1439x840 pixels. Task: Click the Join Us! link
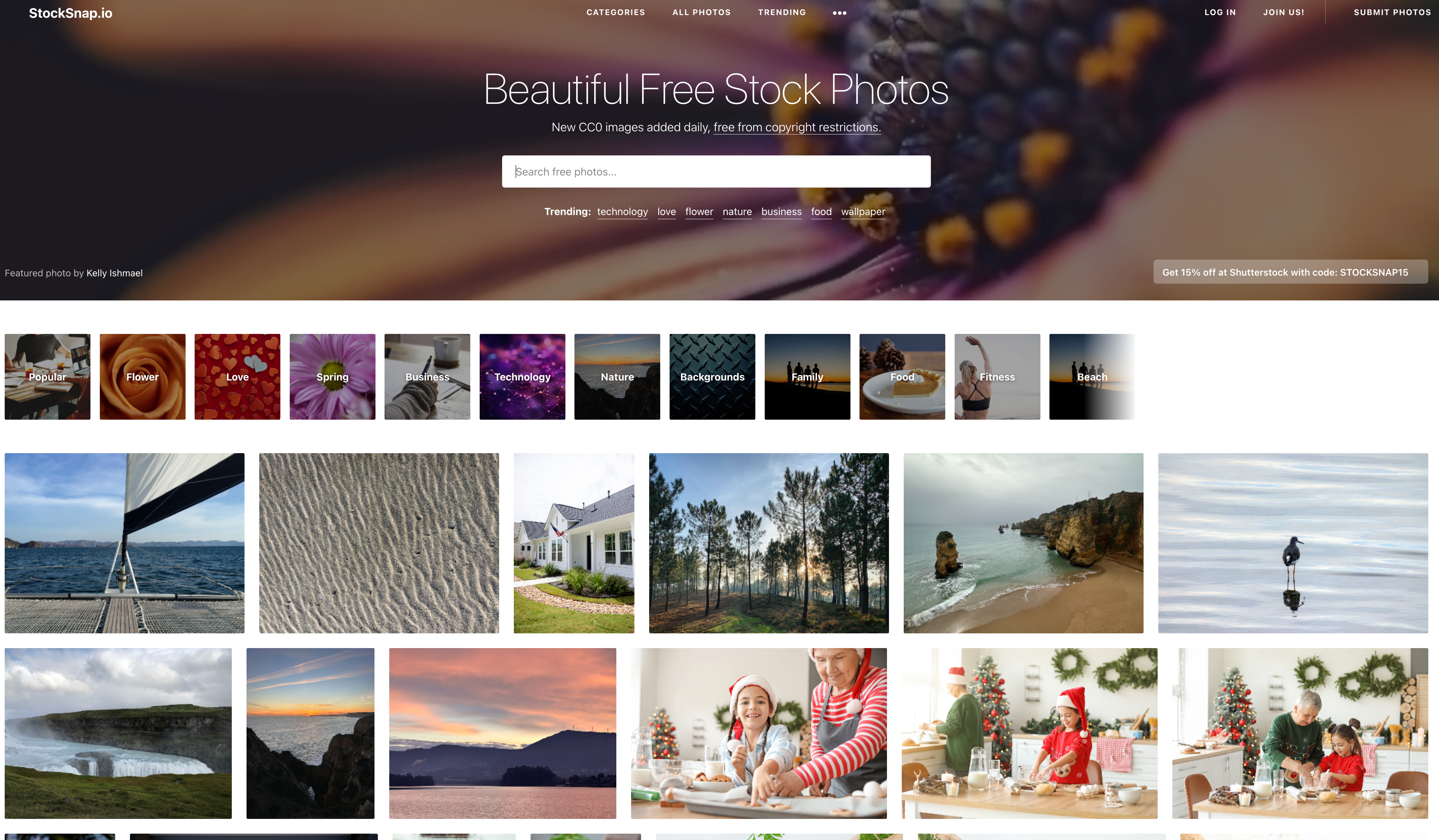pos(1283,12)
